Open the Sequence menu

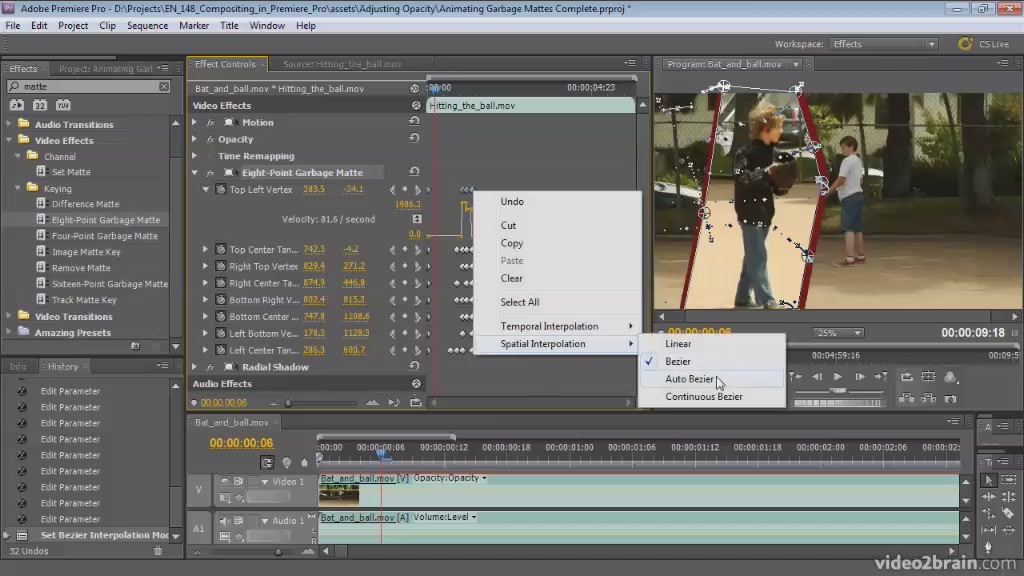point(147,25)
